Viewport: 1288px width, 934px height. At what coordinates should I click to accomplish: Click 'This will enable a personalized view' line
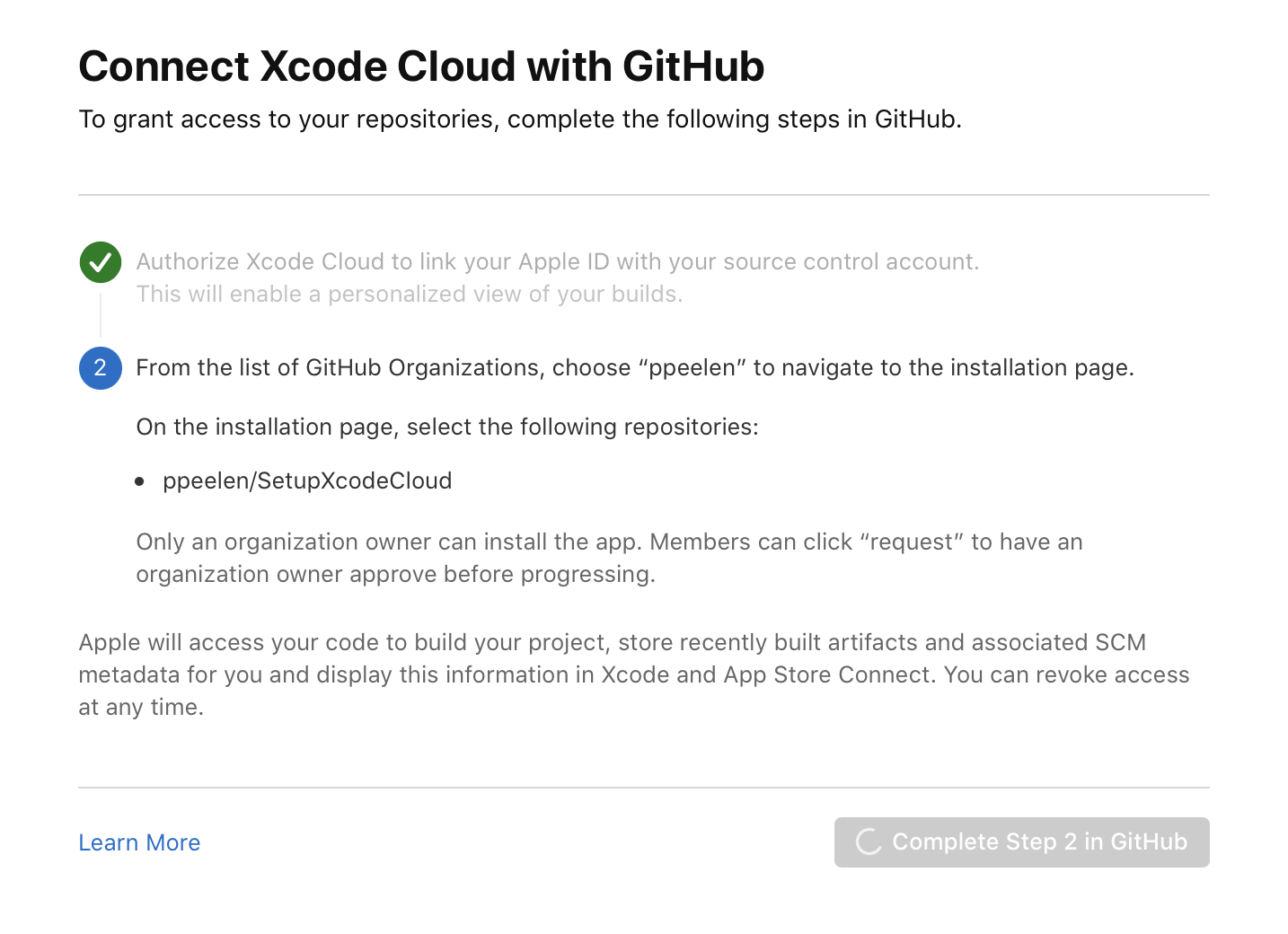pyautogui.click(x=409, y=294)
